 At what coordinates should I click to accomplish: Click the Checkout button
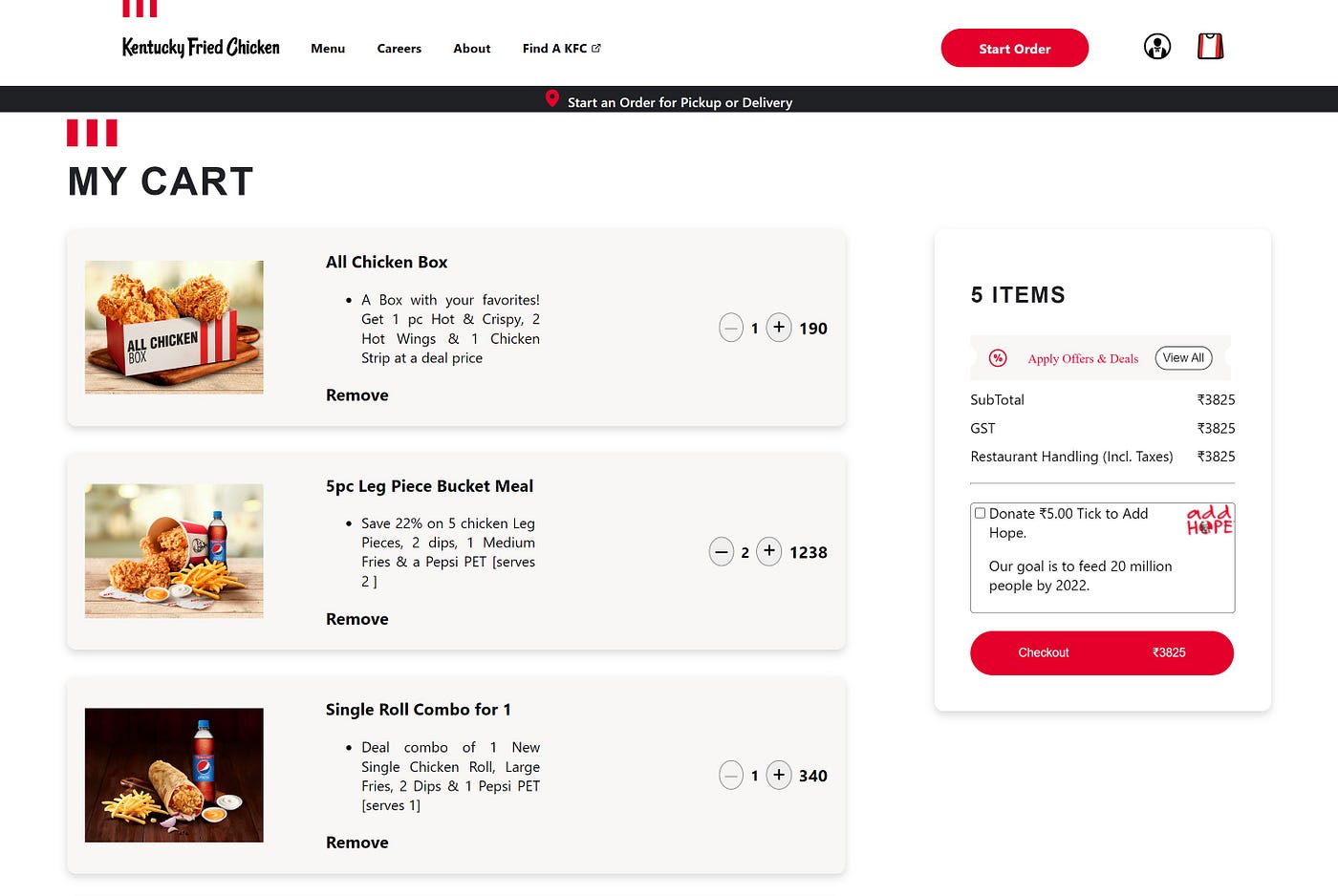pos(1101,652)
